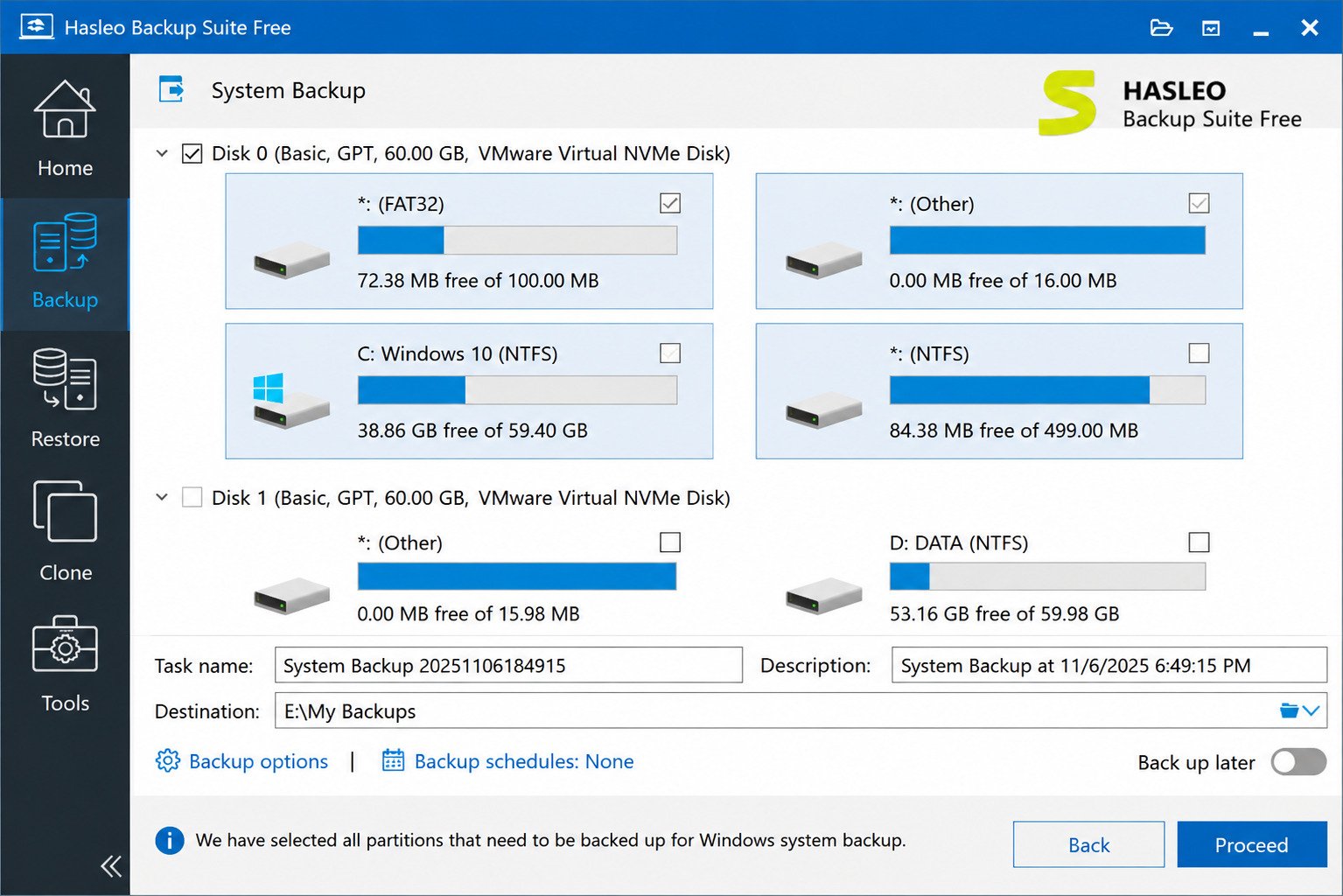Collapse the Disk 1 partition list
1343x896 pixels.
click(x=162, y=497)
